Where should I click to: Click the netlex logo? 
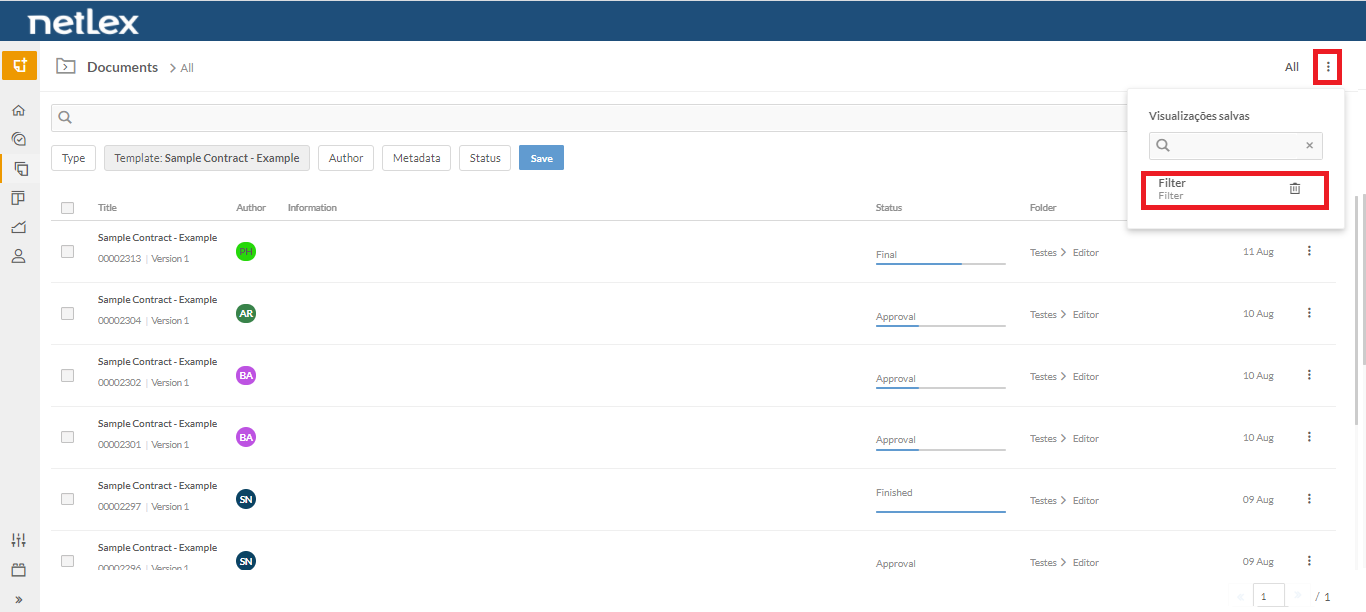[x=84, y=22]
